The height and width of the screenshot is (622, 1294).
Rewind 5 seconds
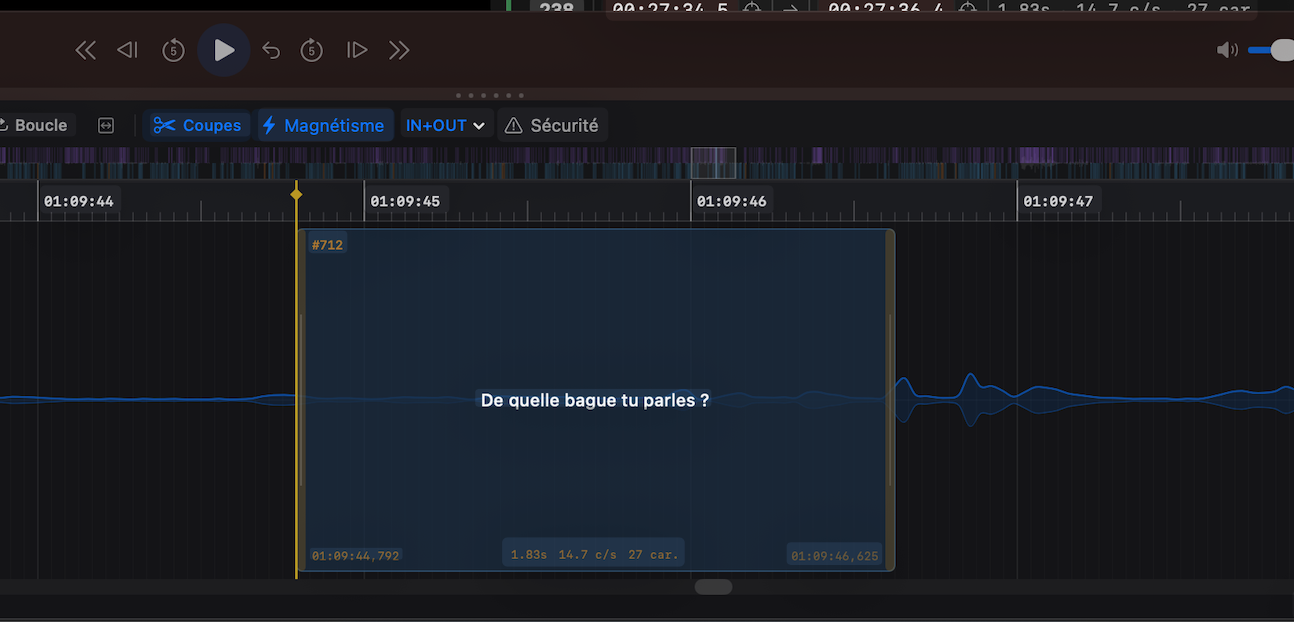[x=173, y=50]
